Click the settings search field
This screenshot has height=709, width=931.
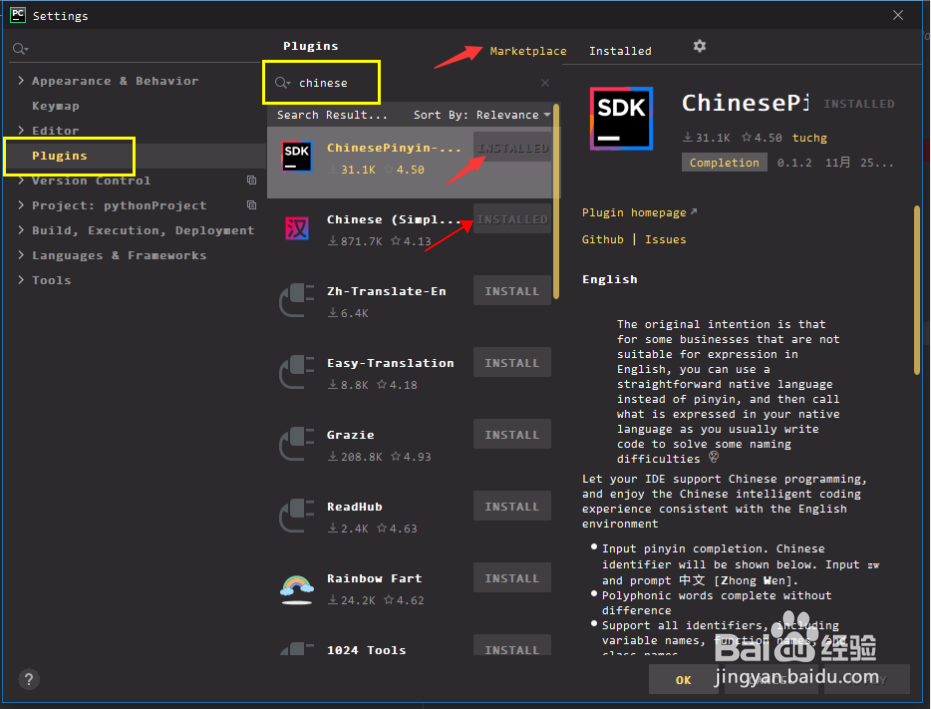(x=137, y=49)
